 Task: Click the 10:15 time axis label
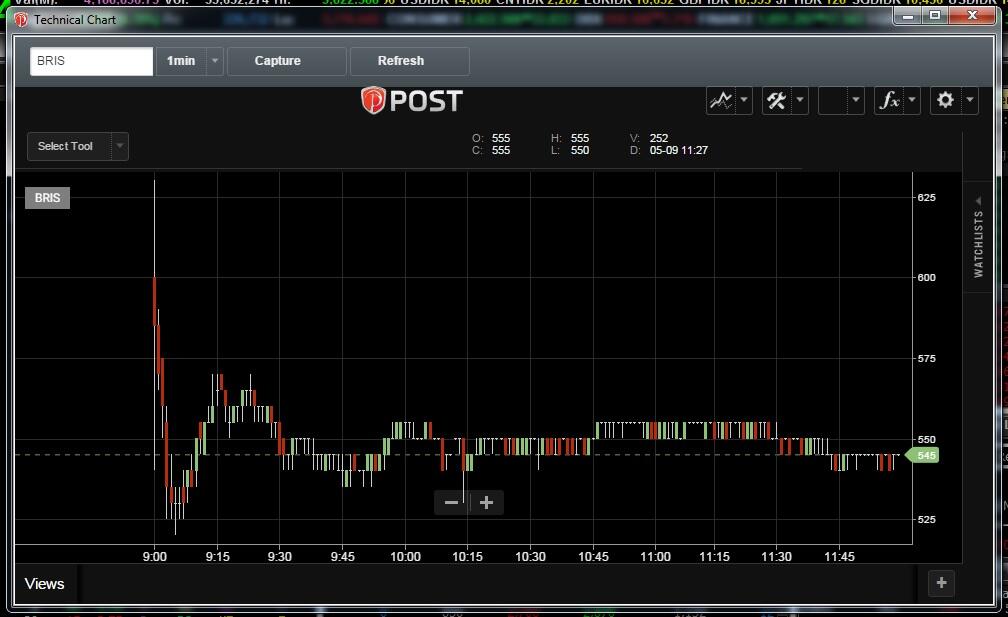(467, 557)
